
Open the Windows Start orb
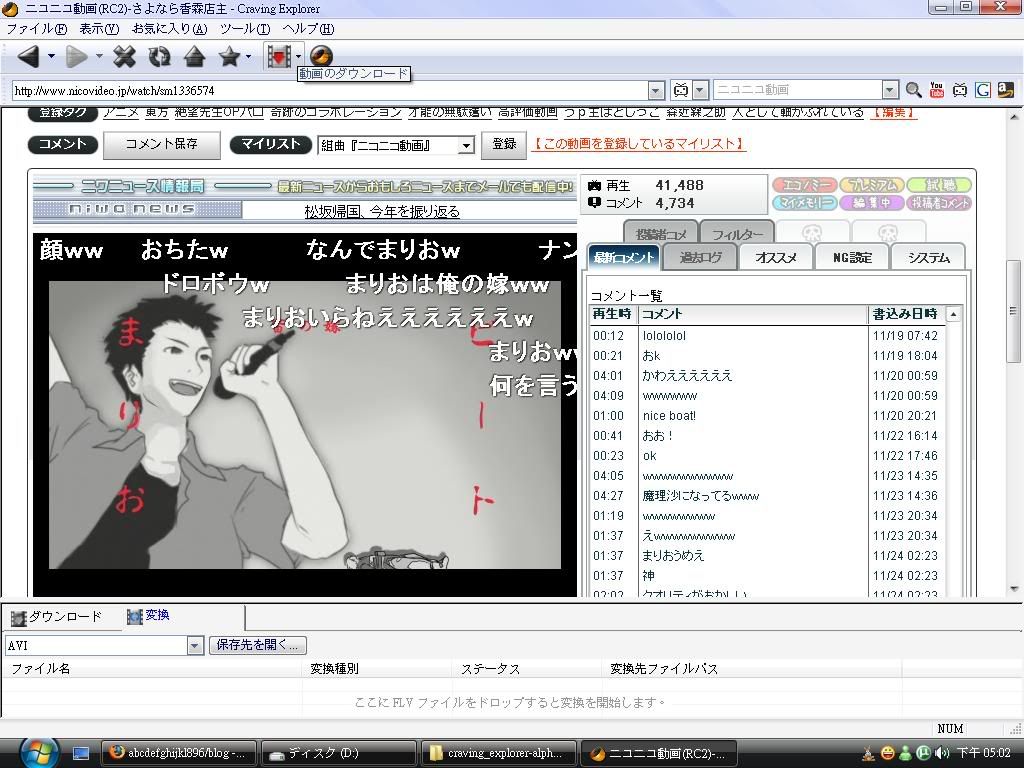point(39,752)
